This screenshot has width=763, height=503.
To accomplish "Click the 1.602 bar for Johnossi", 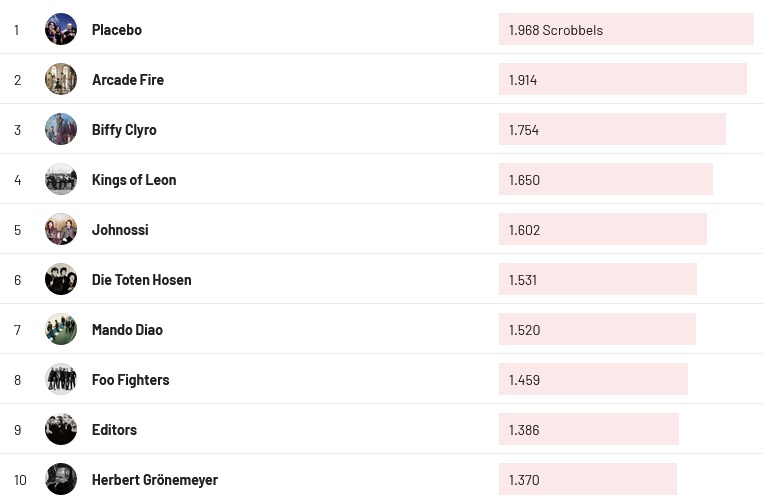I will pos(603,229).
